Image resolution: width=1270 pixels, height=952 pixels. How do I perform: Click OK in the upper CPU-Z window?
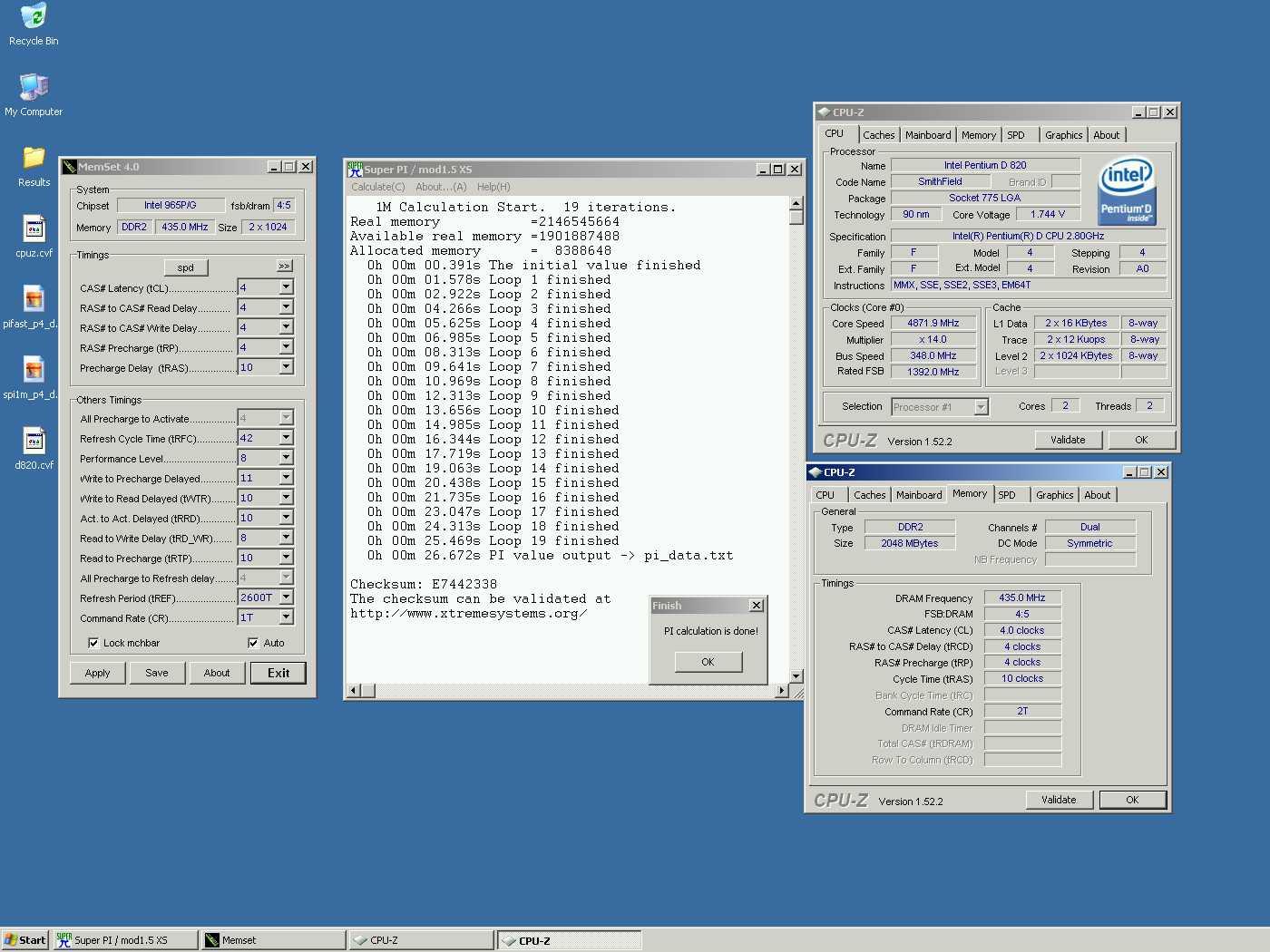click(x=1141, y=440)
